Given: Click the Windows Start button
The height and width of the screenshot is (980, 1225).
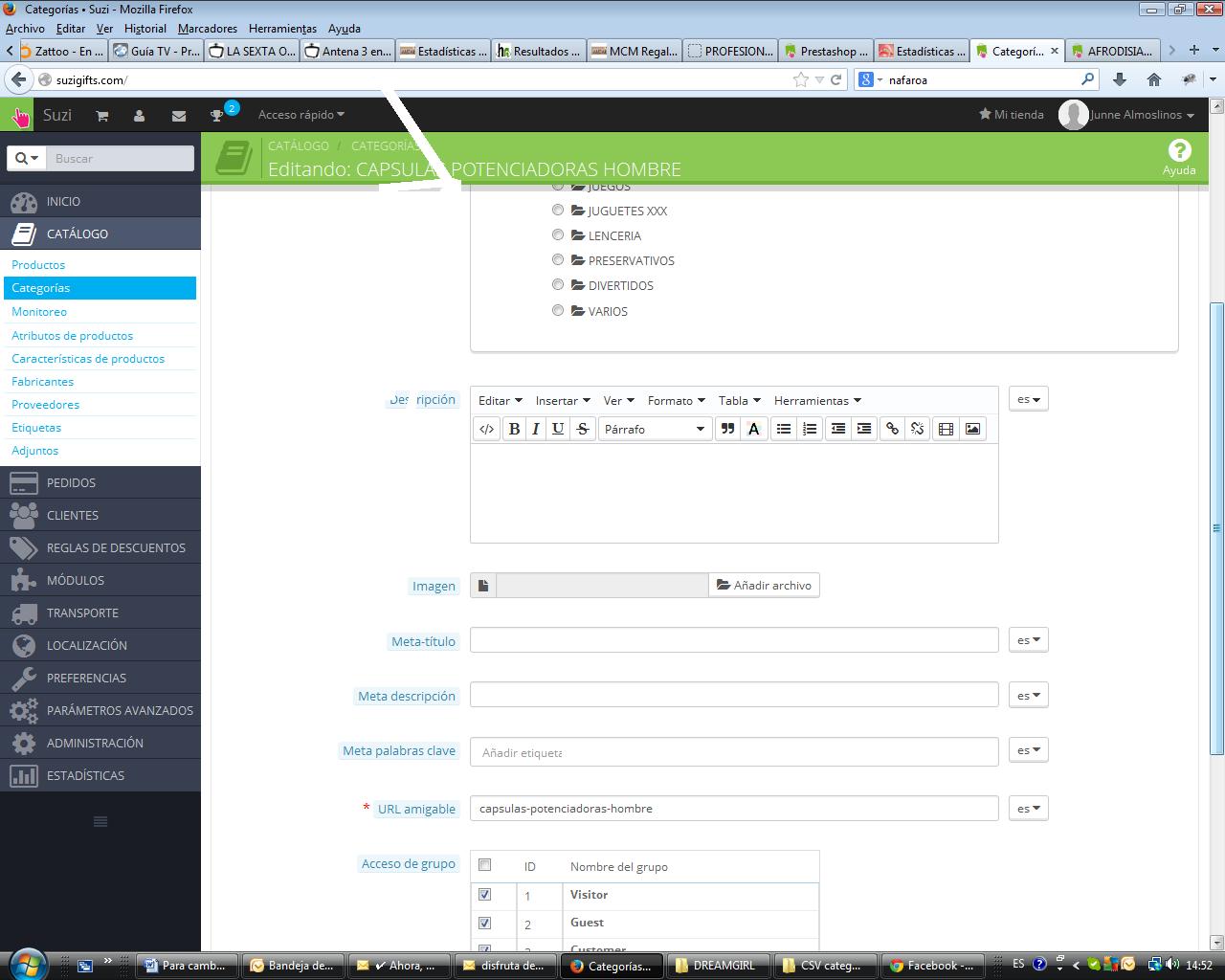Looking at the screenshot, I should 27,963.
